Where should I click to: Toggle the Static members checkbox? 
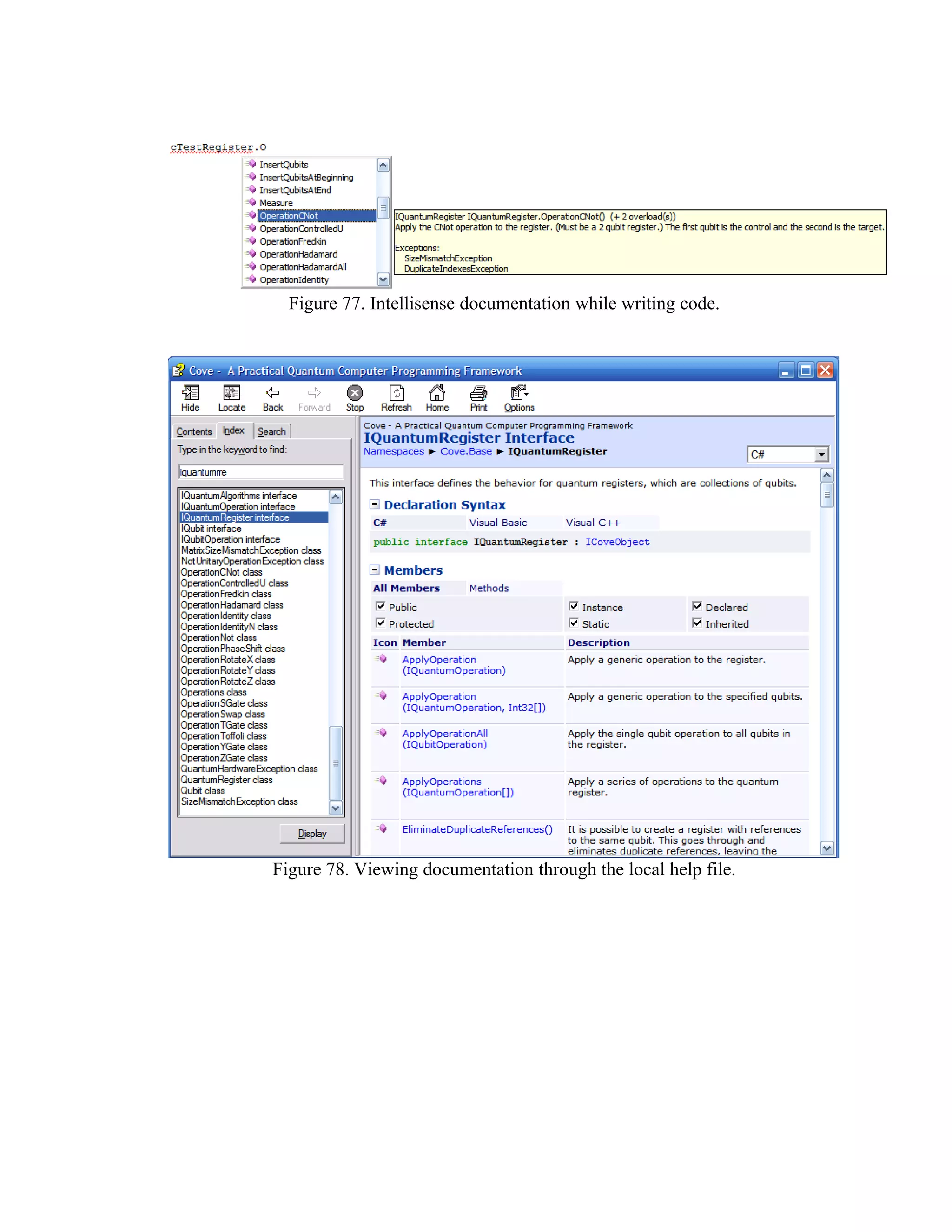[574, 623]
